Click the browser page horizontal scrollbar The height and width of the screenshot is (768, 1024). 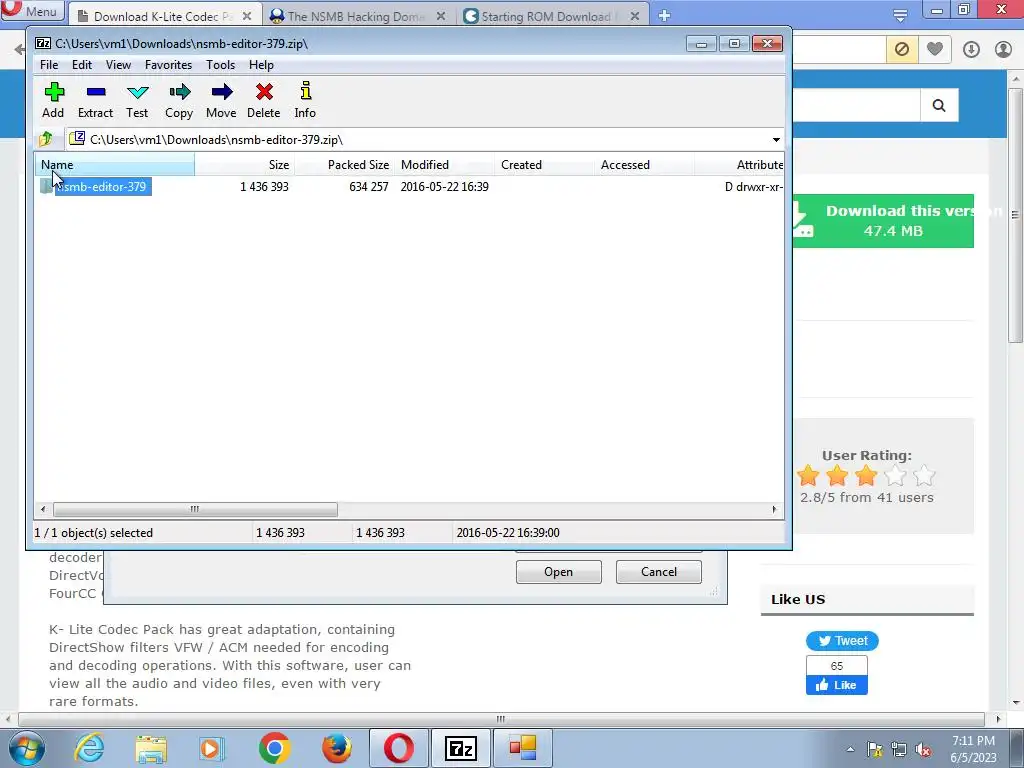coord(500,719)
